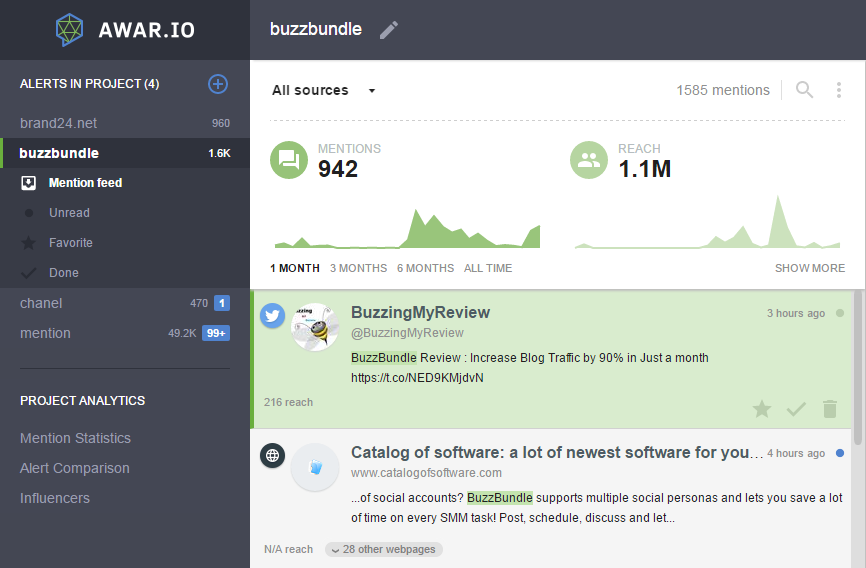This screenshot has width=866, height=568.
Task: Click BuzzingMyReview bee avatar
Action: (315, 327)
